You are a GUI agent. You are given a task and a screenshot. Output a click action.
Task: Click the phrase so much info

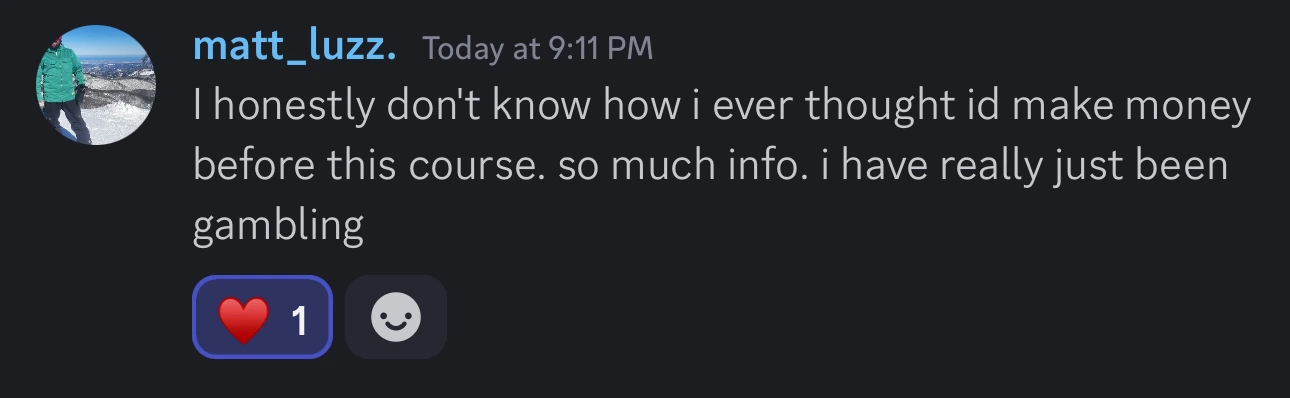click(679, 166)
